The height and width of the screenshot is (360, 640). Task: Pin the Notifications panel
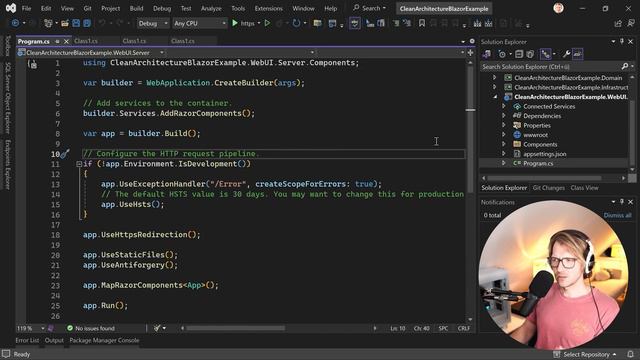point(622,202)
